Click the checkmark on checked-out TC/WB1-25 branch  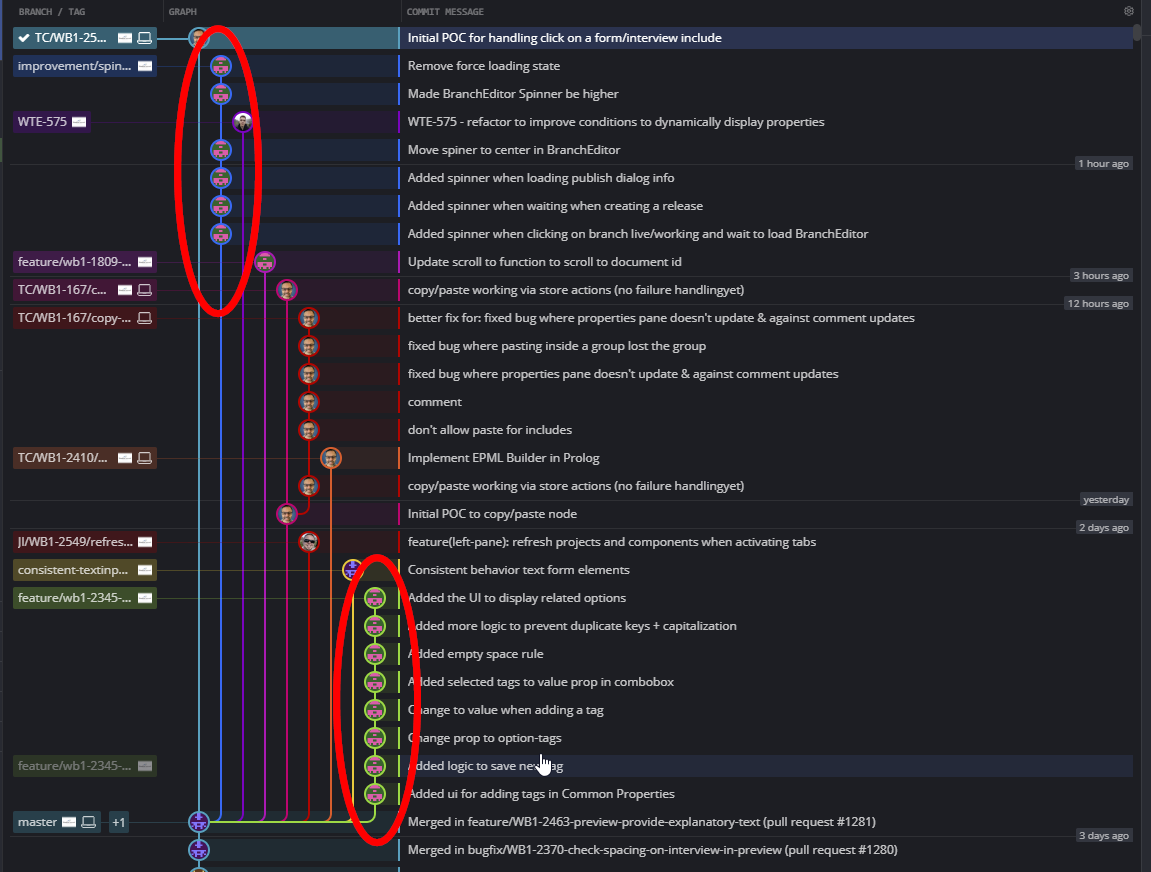23,38
